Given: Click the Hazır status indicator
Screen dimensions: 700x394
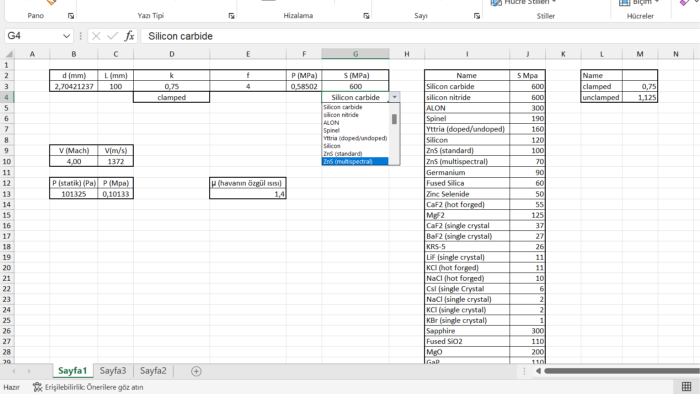Looking at the screenshot, I should 12,387.
